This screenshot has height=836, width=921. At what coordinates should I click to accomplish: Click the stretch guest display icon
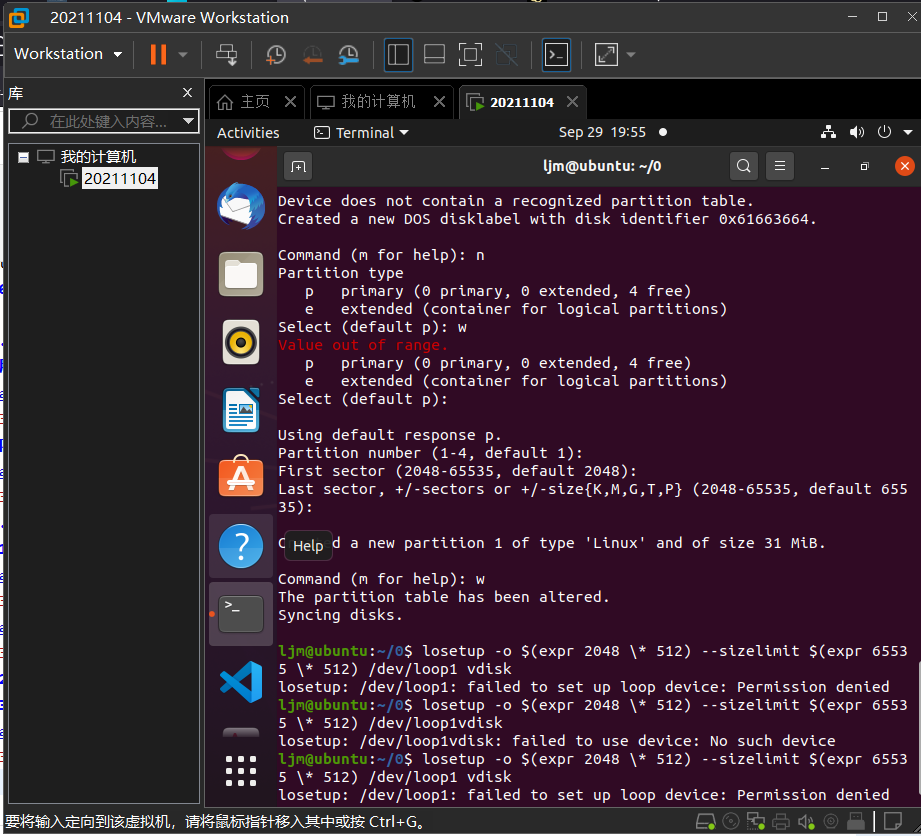(x=606, y=55)
